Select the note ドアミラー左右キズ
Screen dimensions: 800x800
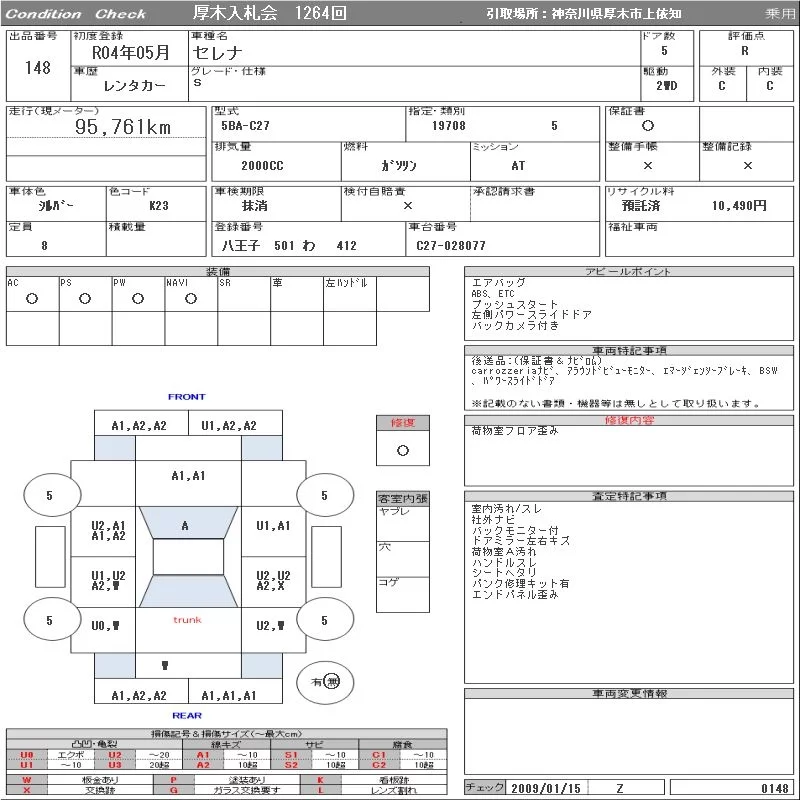tap(520, 541)
